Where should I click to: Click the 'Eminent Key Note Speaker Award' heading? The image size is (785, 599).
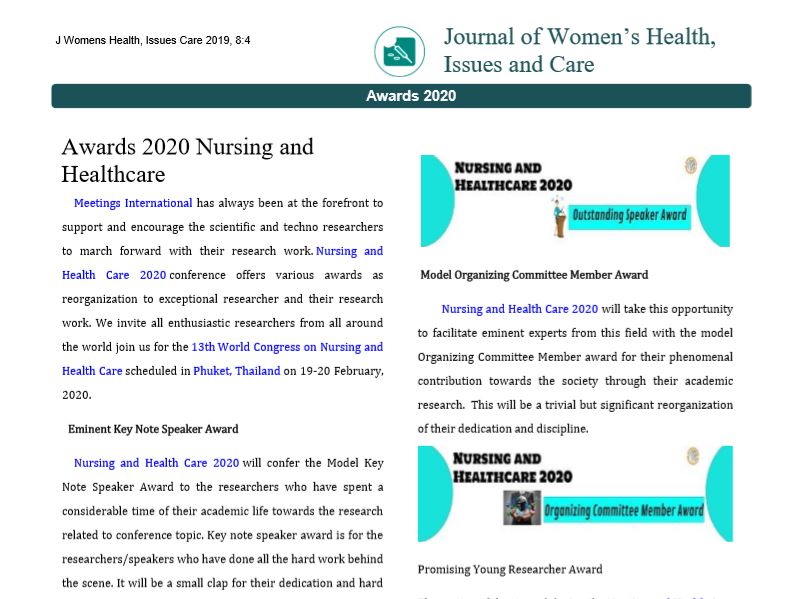(153, 429)
